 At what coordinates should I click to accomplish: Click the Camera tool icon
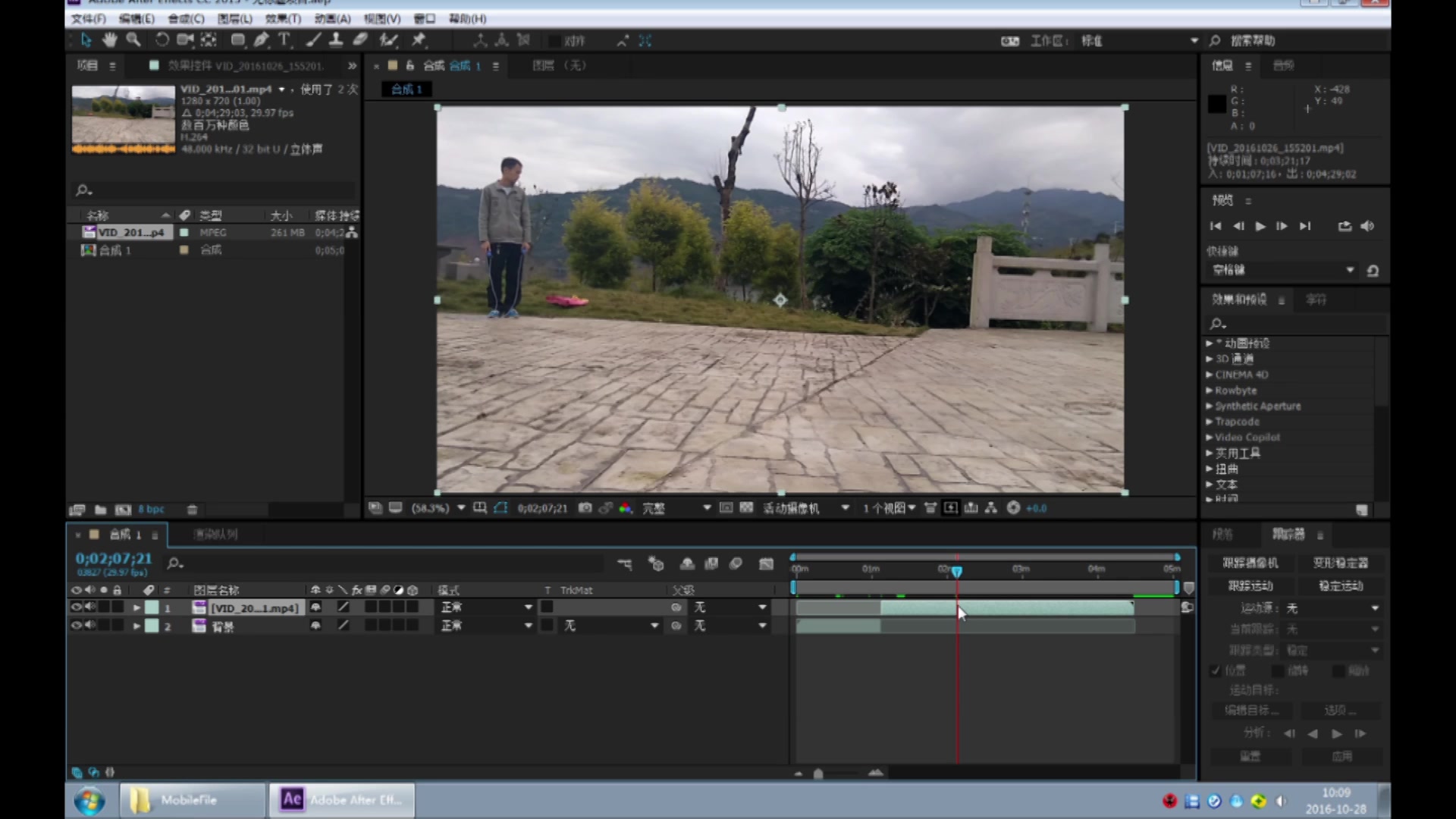pos(184,40)
